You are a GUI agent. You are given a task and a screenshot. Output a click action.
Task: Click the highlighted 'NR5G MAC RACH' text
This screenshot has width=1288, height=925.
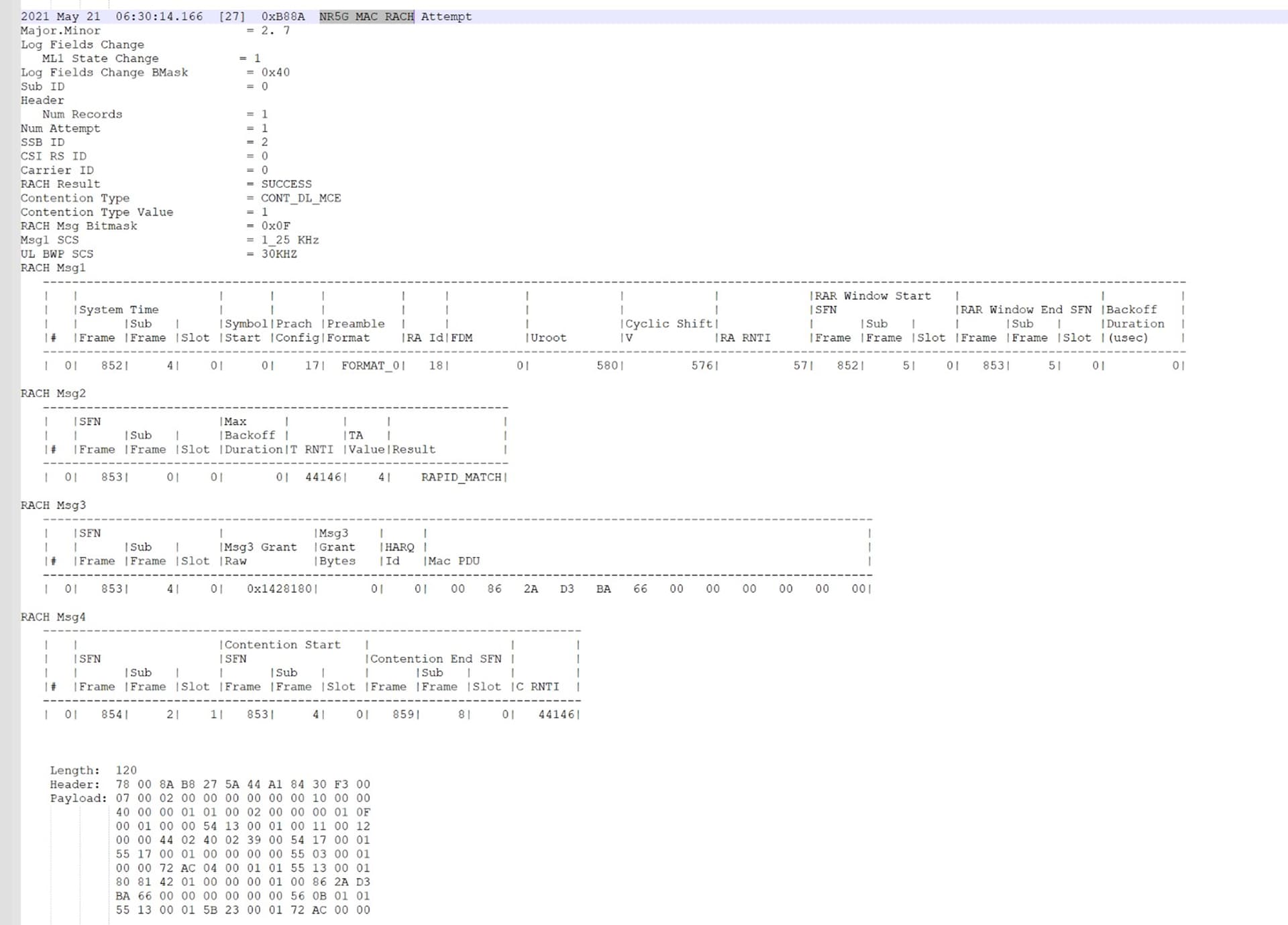point(366,17)
